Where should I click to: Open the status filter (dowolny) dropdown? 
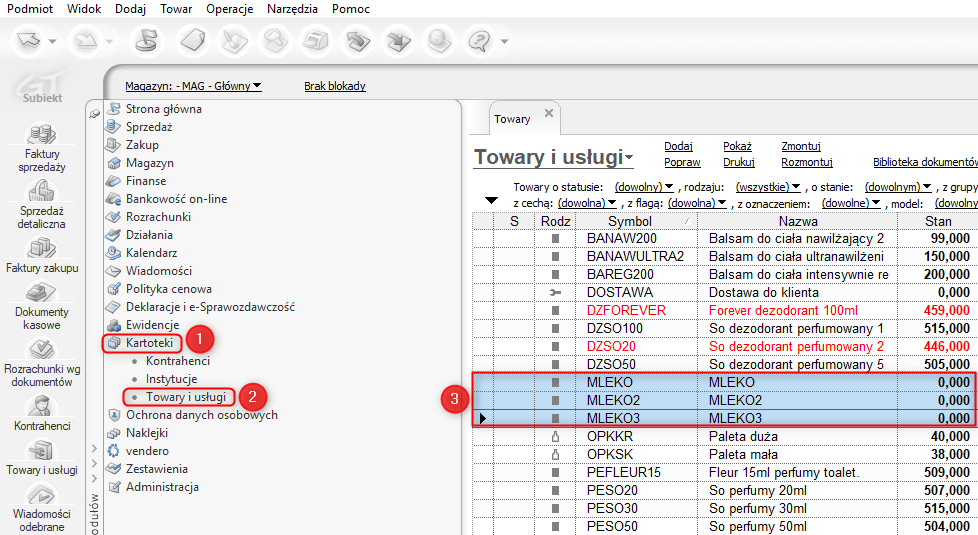[644, 187]
